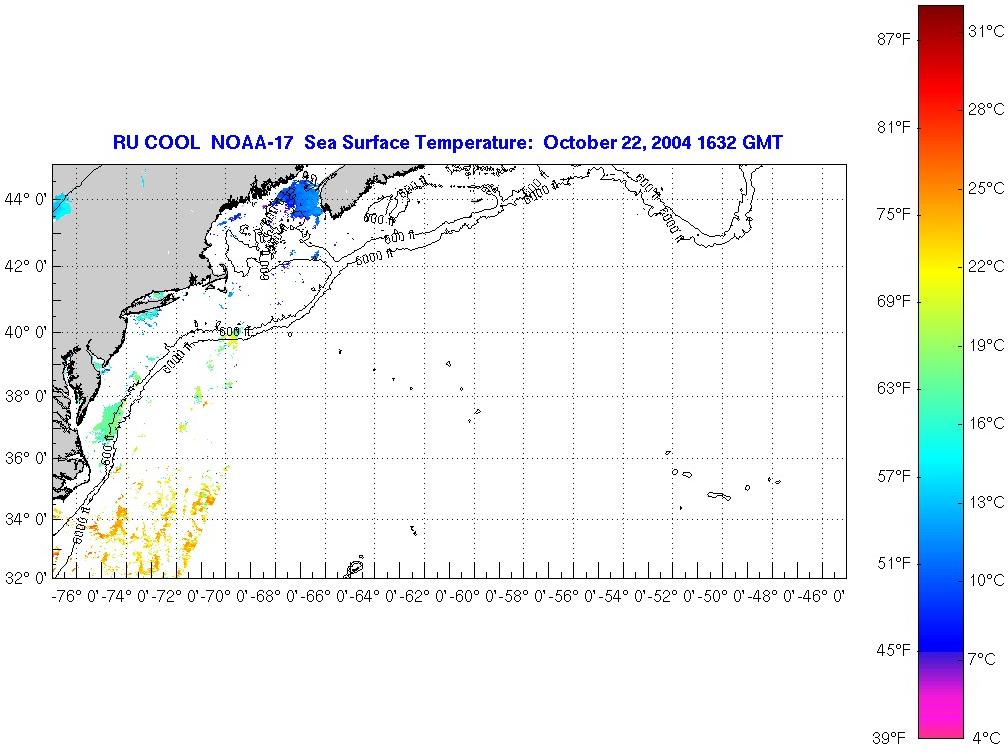Screen dimensions: 1008x754
Task: Click the 10°C colorbar label
Action: 986,580
